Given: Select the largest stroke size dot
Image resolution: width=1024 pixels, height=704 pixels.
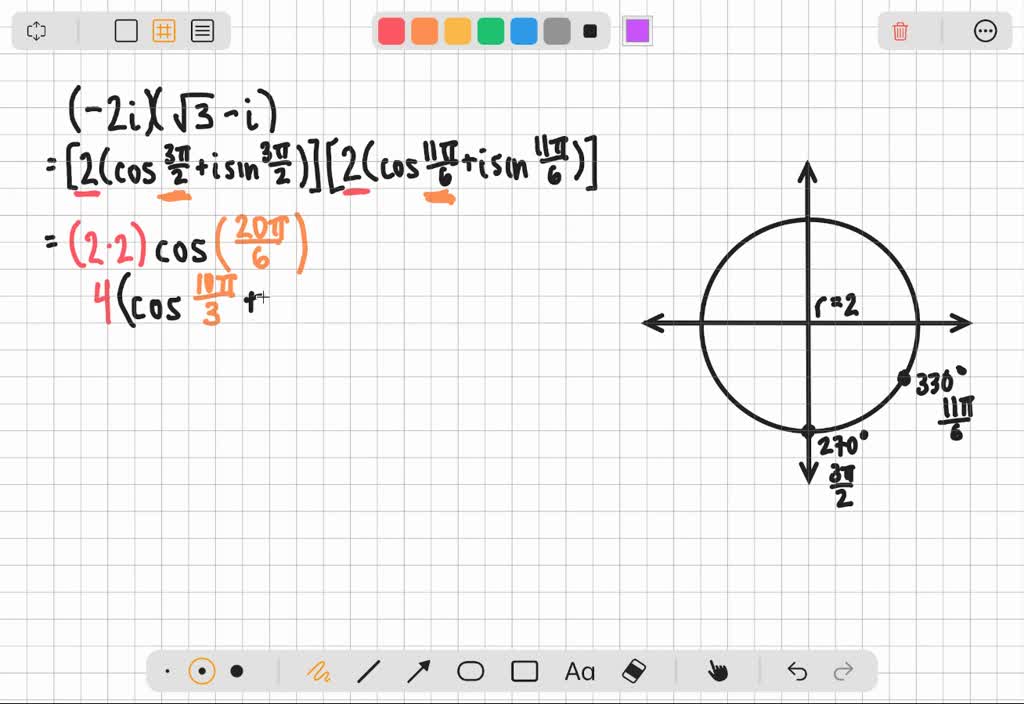Looking at the screenshot, I should pos(236,671).
